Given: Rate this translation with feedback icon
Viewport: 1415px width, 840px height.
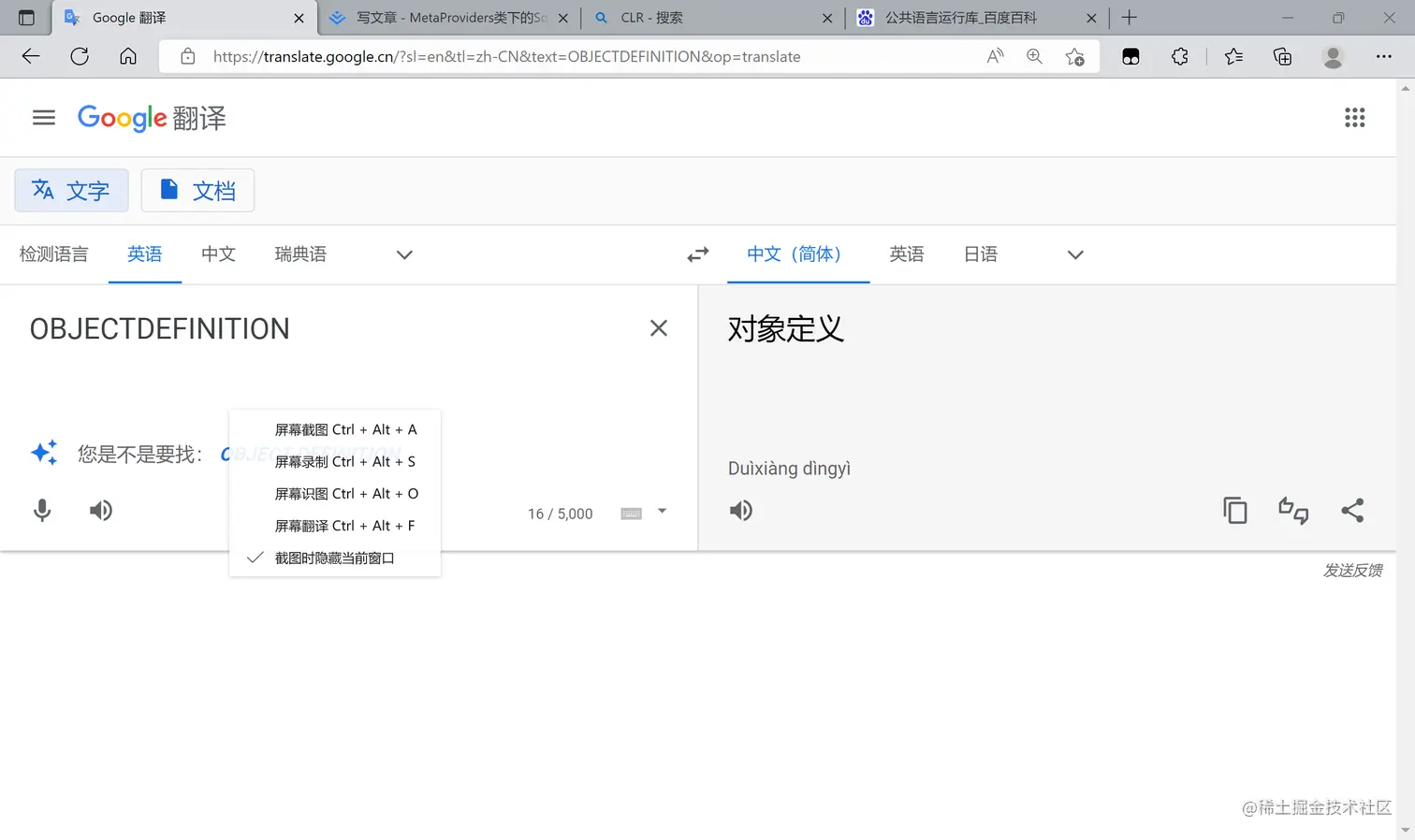Looking at the screenshot, I should click(1293, 511).
